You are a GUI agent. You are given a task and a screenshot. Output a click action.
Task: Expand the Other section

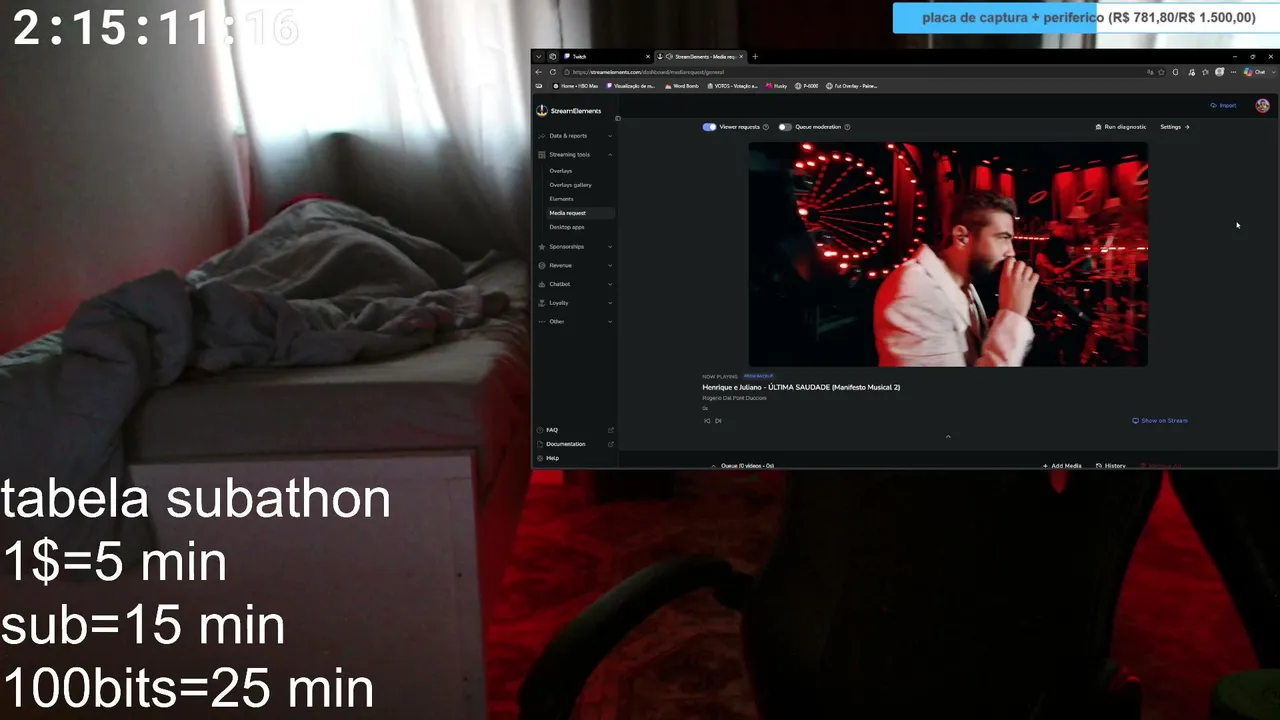[x=575, y=322]
